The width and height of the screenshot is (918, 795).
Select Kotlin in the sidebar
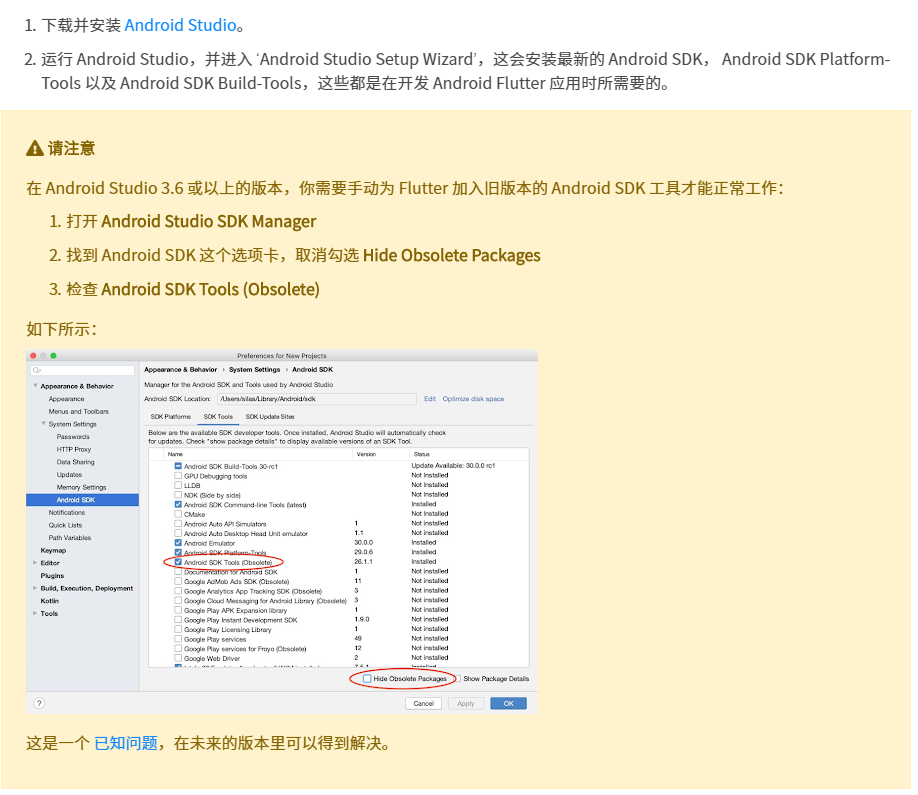50,601
